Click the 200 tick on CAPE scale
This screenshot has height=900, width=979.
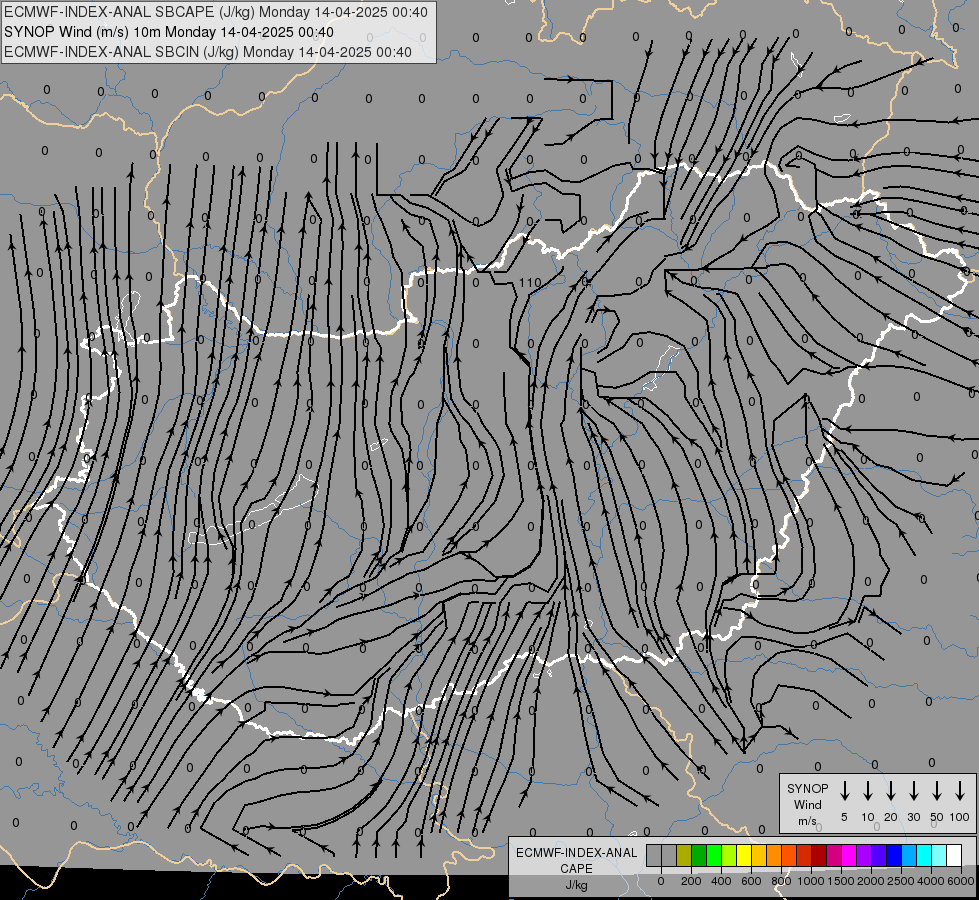[691, 881]
